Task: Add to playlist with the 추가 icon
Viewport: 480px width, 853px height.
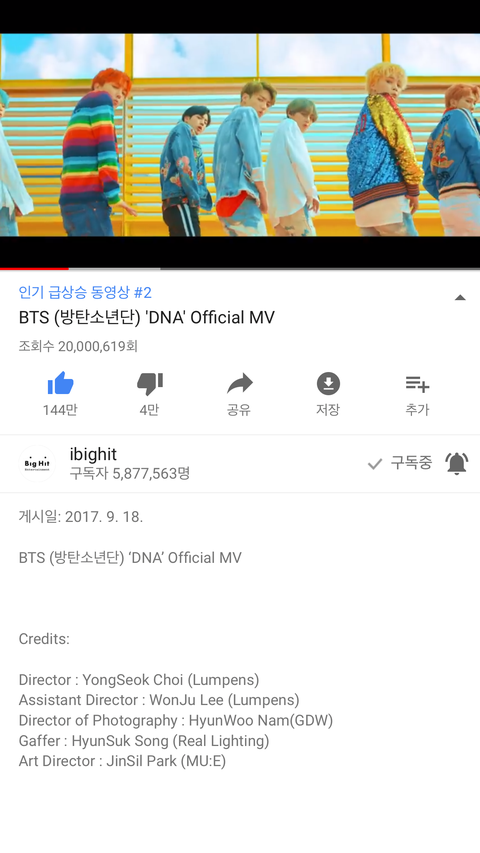Action: (x=417, y=384)
